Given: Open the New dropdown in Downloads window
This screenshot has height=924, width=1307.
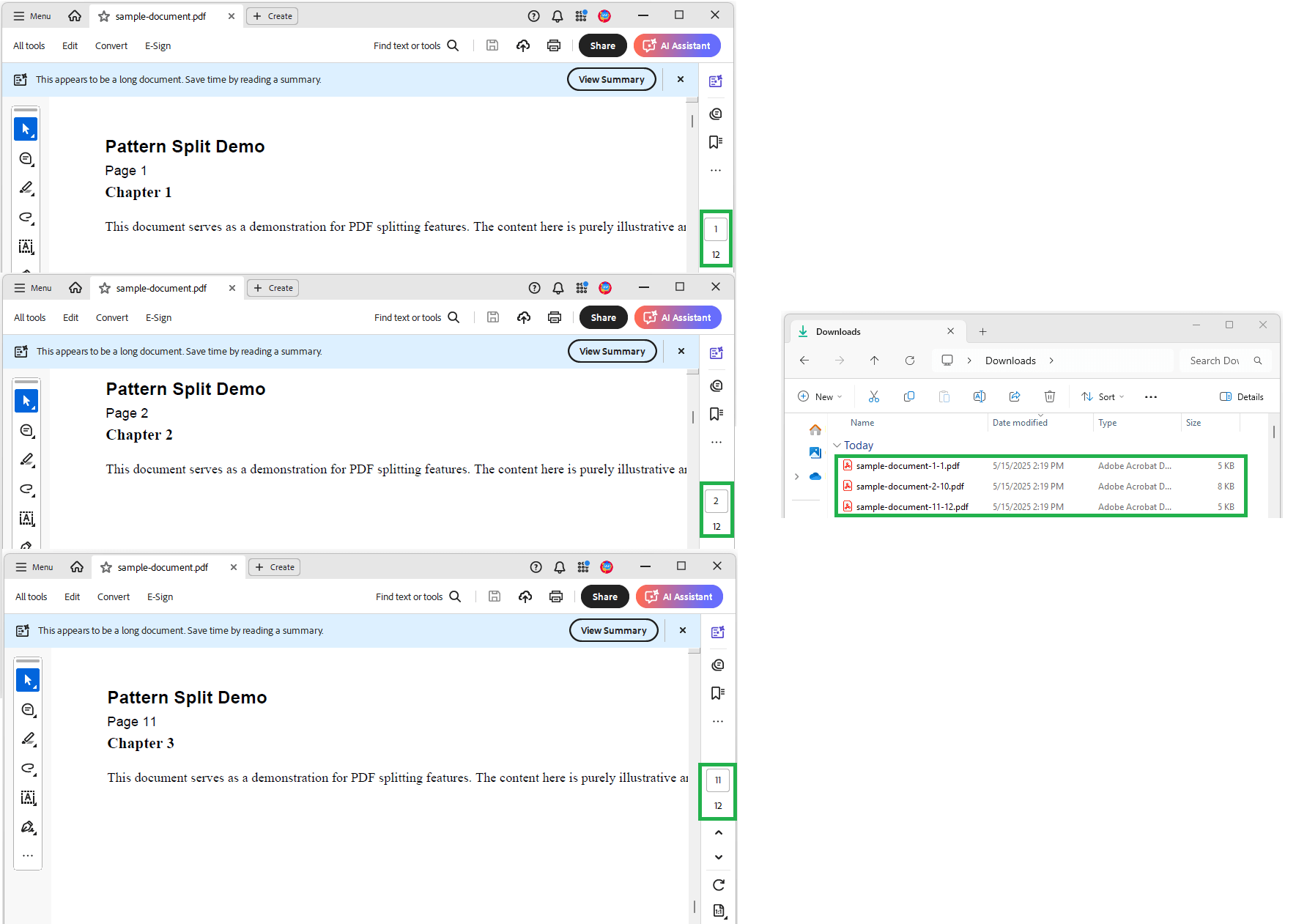Looking at the screenshot, I should 820,396.
